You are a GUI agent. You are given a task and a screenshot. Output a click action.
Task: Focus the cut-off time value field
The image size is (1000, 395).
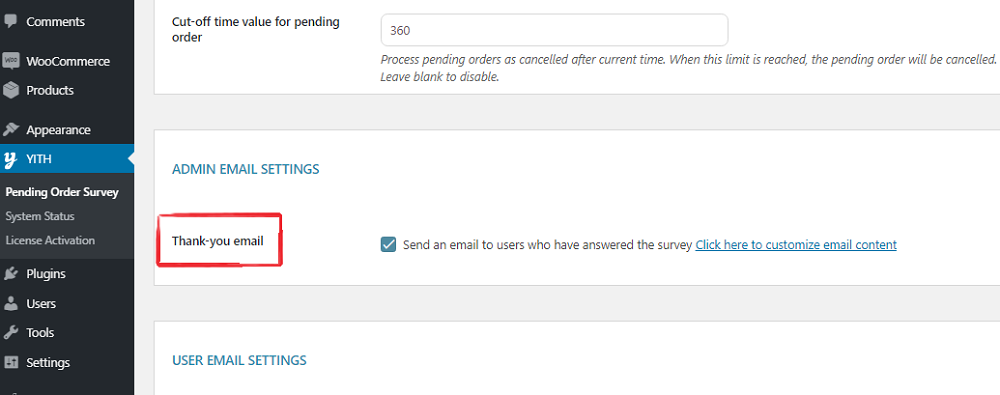[x=554, y=30]
